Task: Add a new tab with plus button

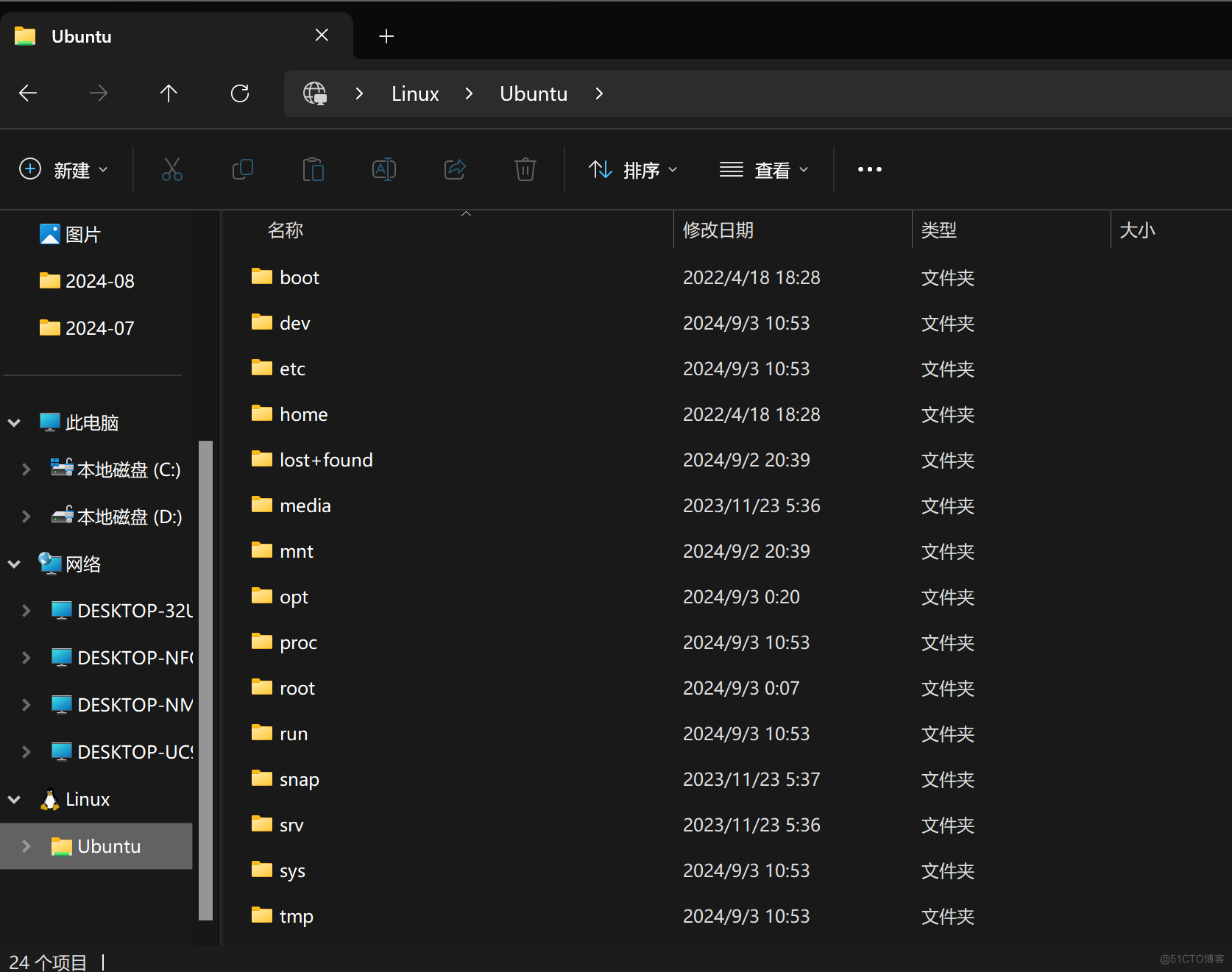Action: point(386,36)
